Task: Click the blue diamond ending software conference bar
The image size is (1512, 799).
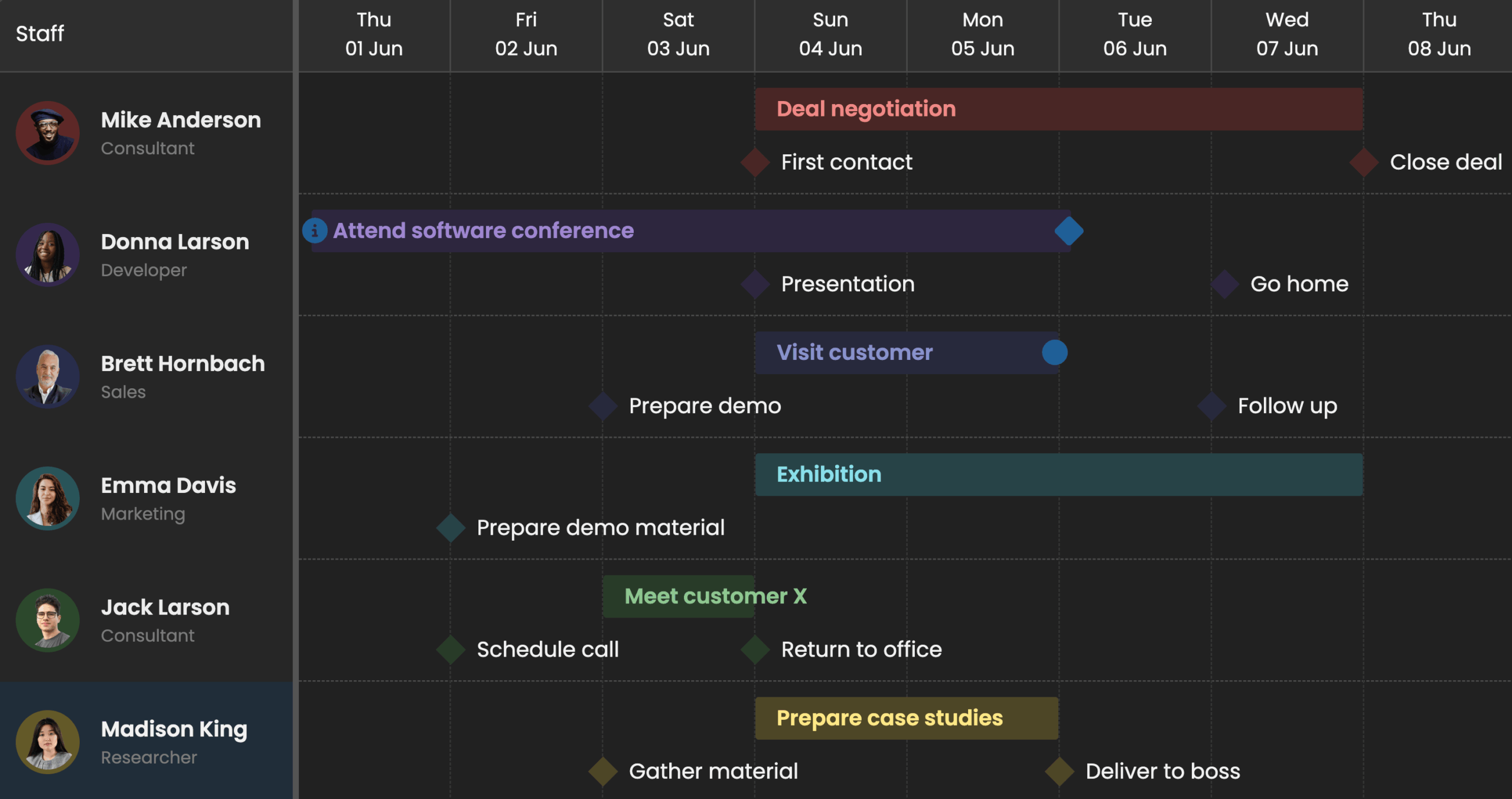Action: click(x=1068, y=230)
